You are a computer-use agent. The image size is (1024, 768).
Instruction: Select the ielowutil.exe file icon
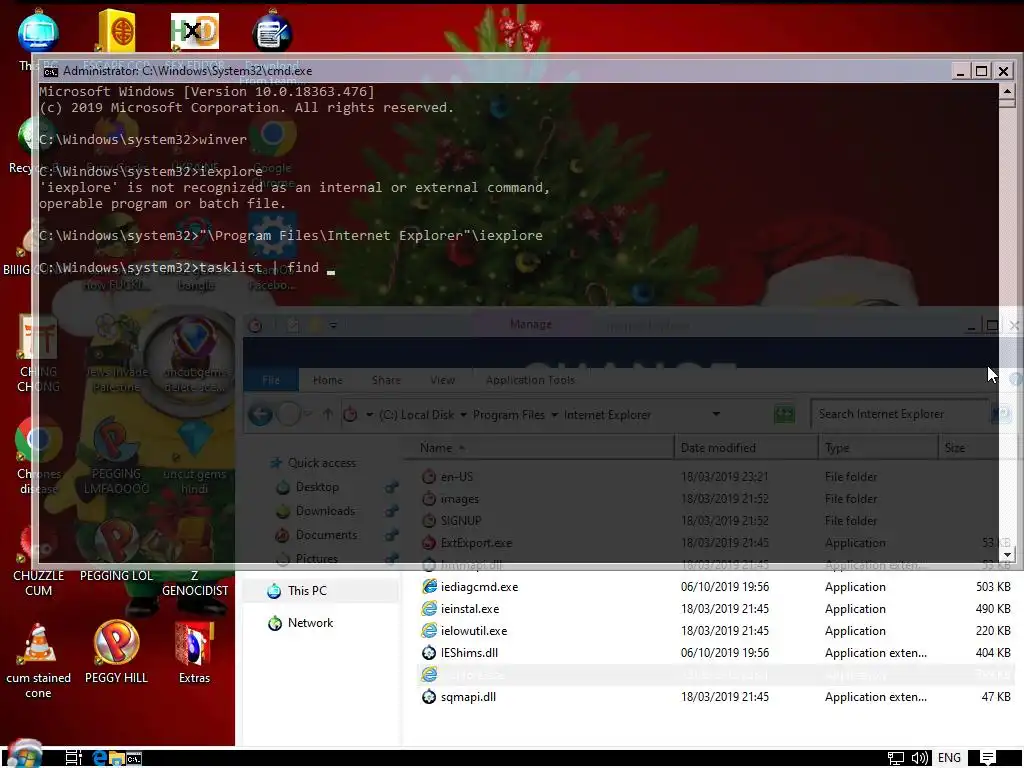tap(429, 631)
